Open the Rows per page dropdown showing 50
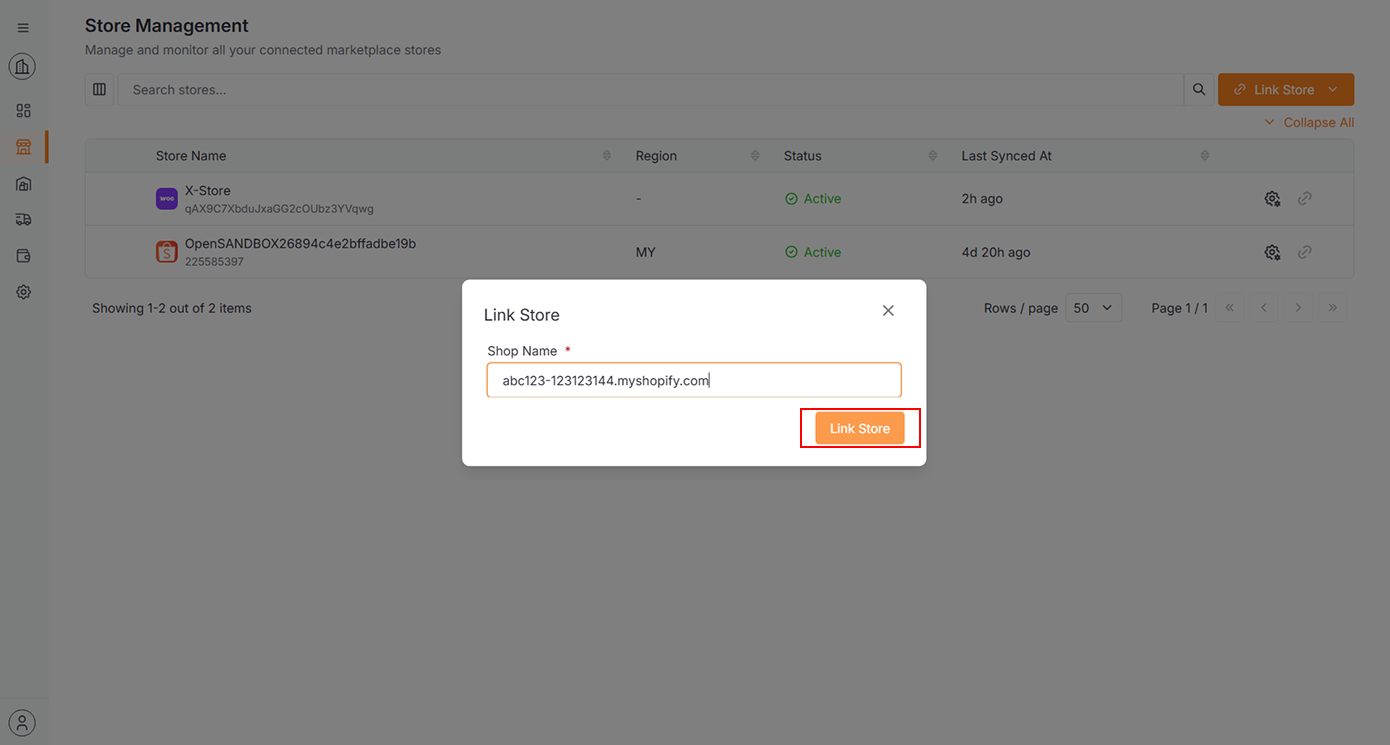Screen dimensions: 1390x745 click(1093, 307)
